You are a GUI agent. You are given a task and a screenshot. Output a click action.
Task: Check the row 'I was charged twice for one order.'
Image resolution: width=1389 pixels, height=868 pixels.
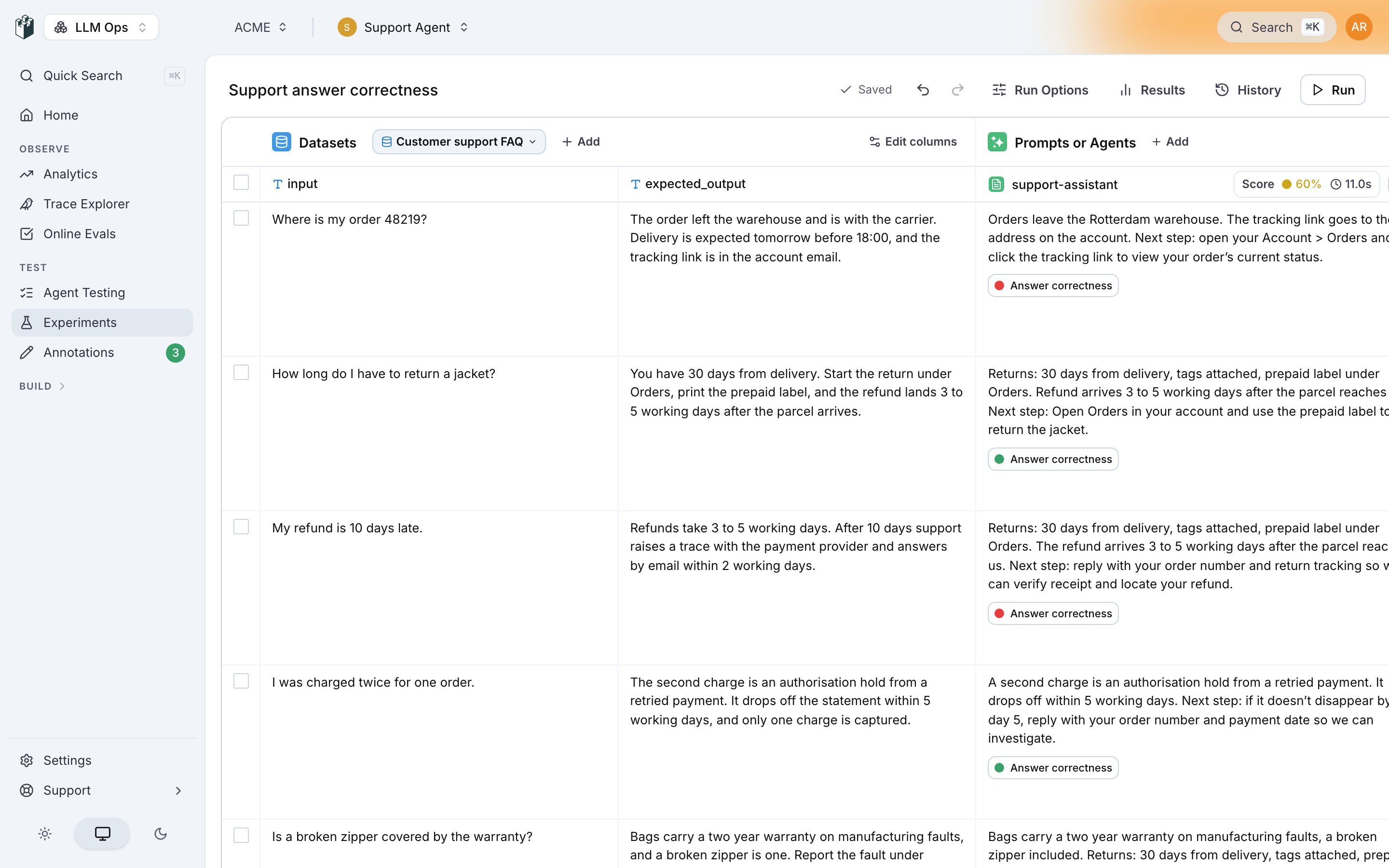(x=241, y=681)
